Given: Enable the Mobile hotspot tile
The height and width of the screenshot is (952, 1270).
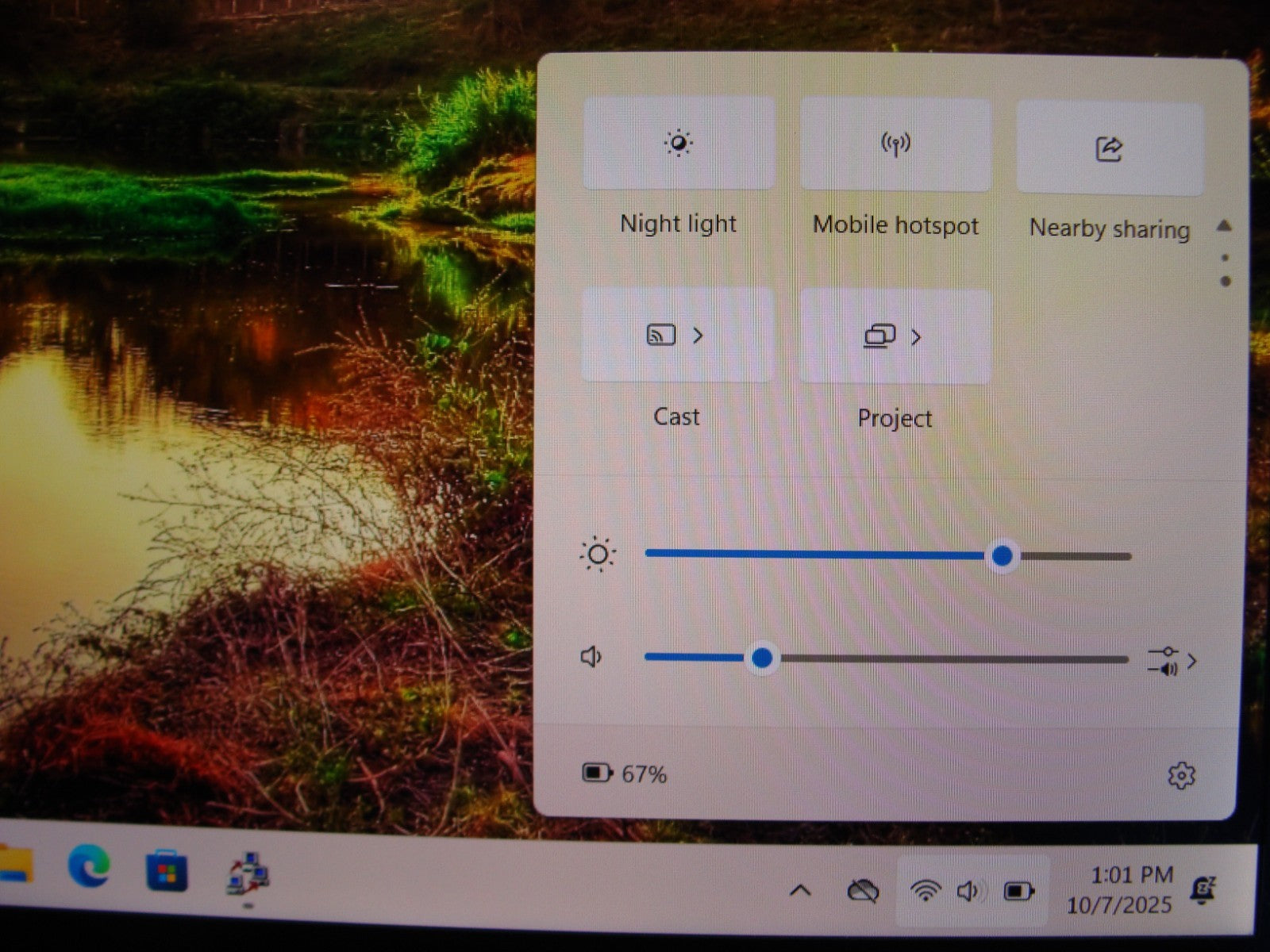Looking at the screenshot, I should point(895,145).
